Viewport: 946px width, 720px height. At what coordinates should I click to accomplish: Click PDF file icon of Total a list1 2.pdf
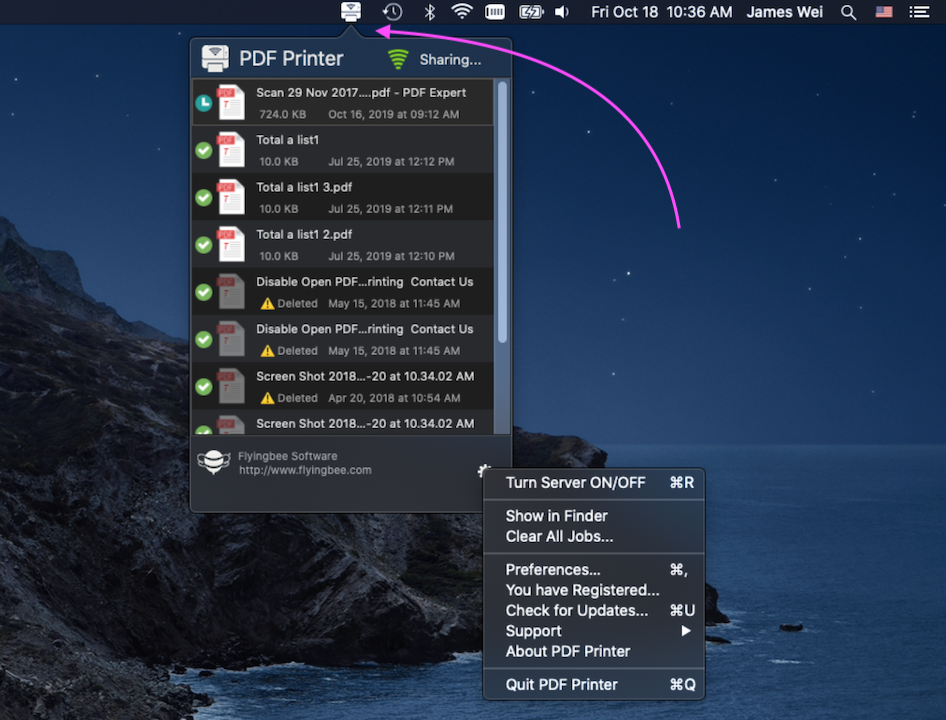coord(231,244)
